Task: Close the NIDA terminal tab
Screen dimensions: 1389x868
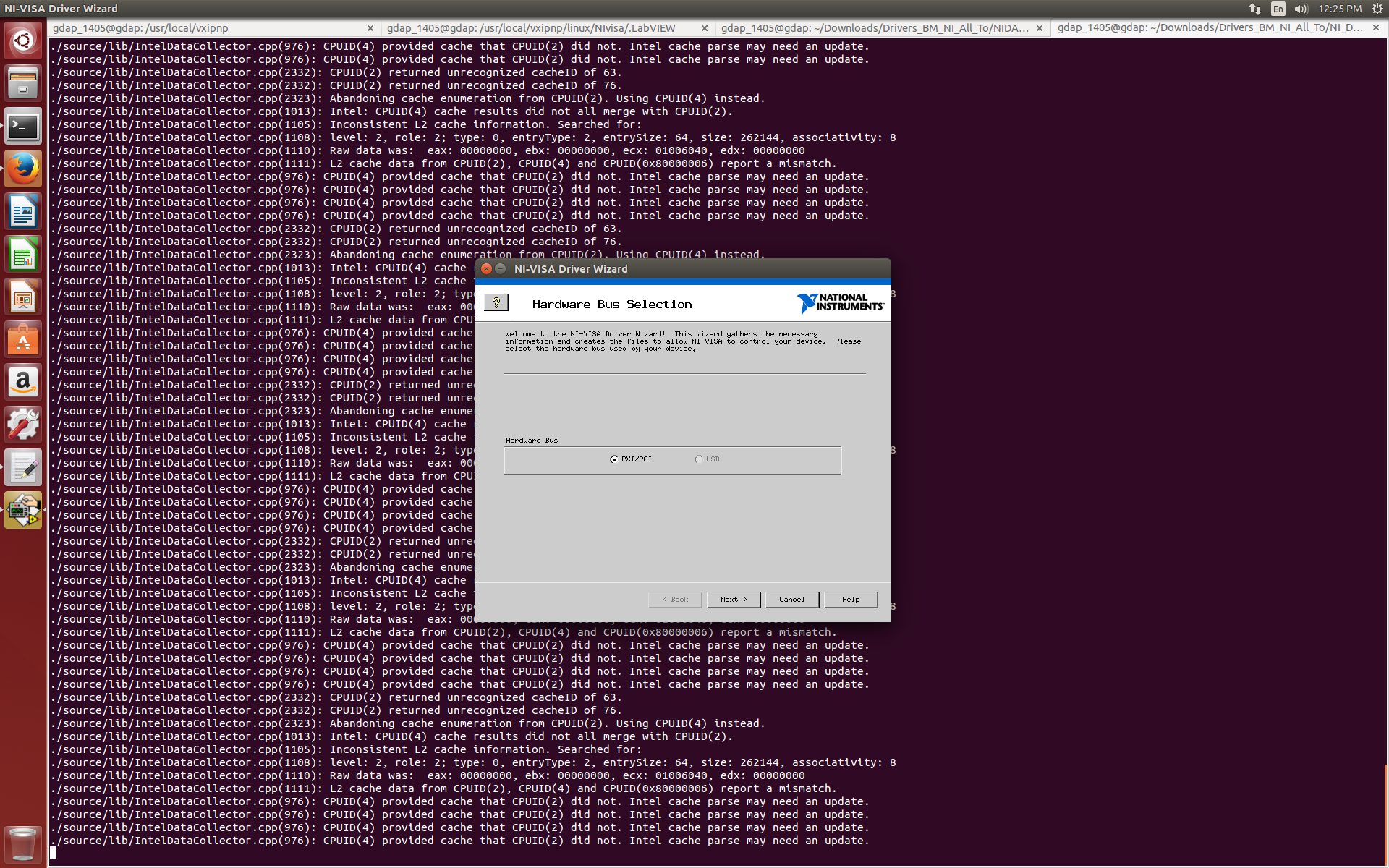Action: (1040, 28)
